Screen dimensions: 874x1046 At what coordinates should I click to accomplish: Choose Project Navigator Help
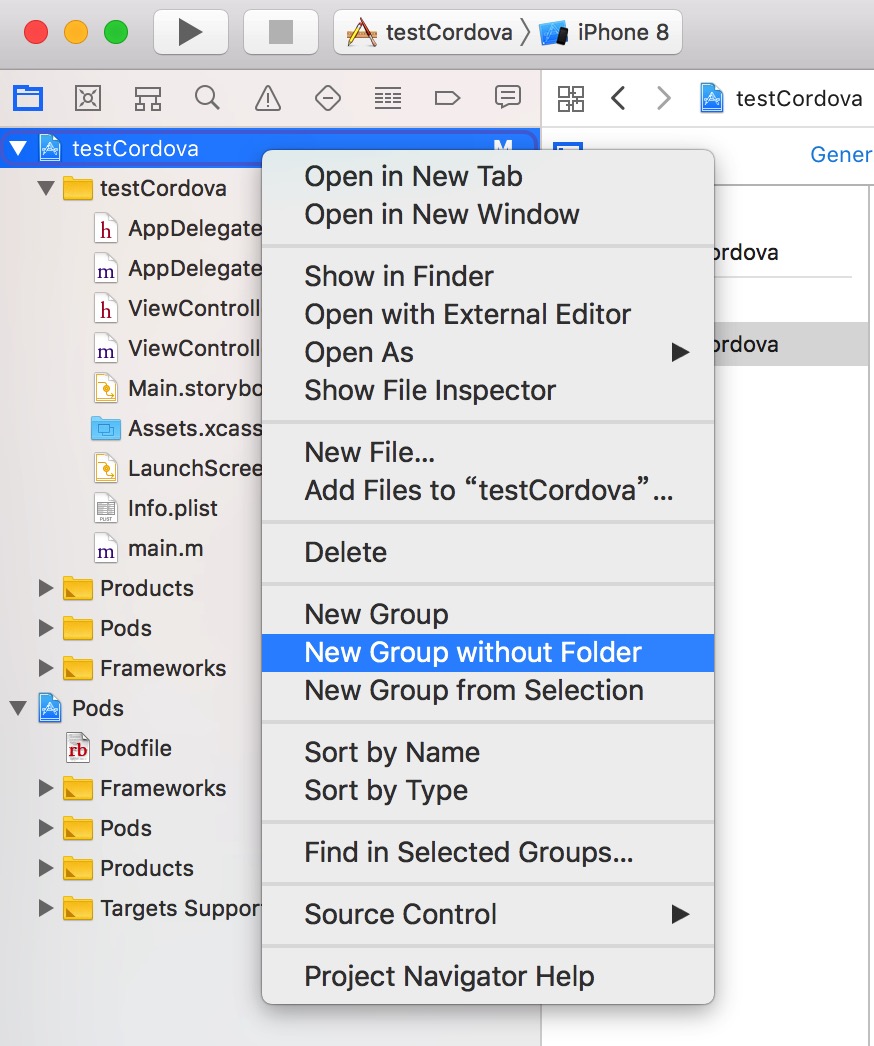488,977
